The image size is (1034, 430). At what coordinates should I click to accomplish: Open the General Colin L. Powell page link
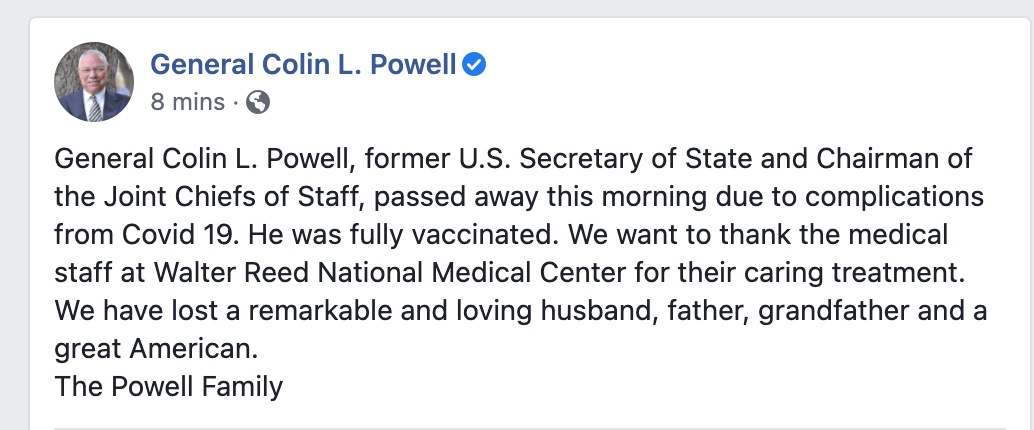click(x=303, y=65)
